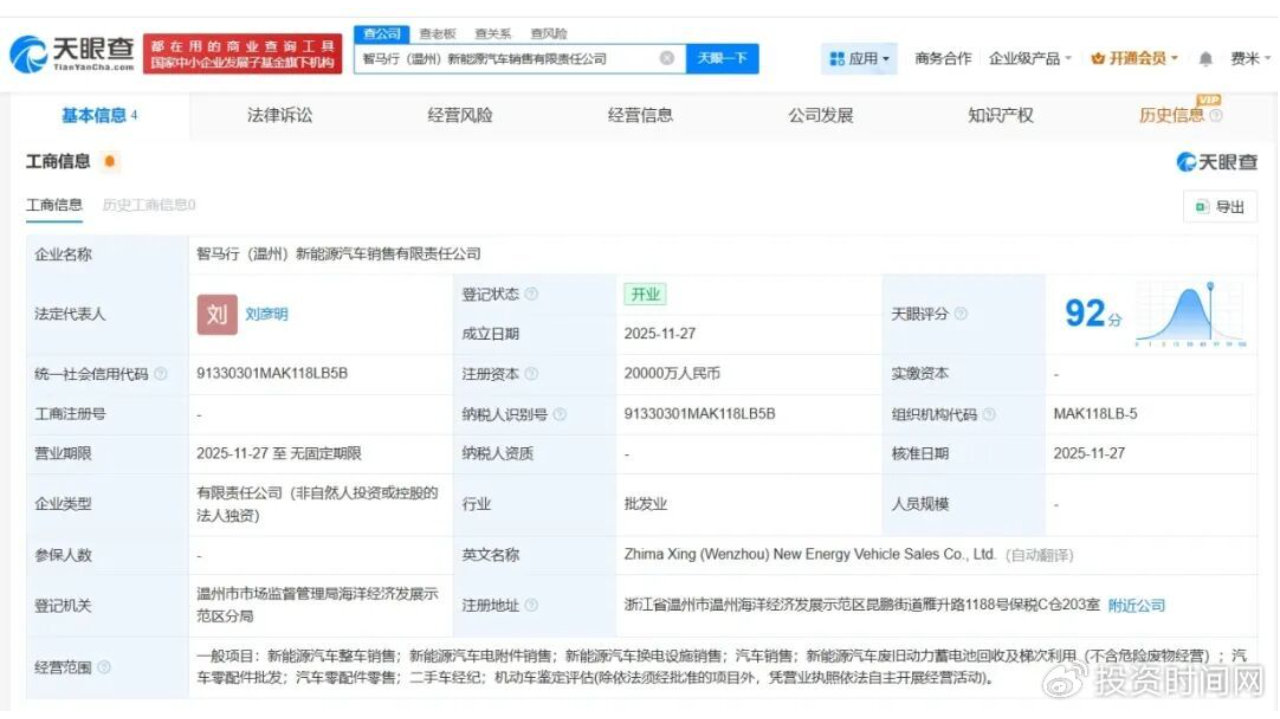Open the 商务合作 link
This screenshot has width=1280, height=719.
[x=943, y=59]
